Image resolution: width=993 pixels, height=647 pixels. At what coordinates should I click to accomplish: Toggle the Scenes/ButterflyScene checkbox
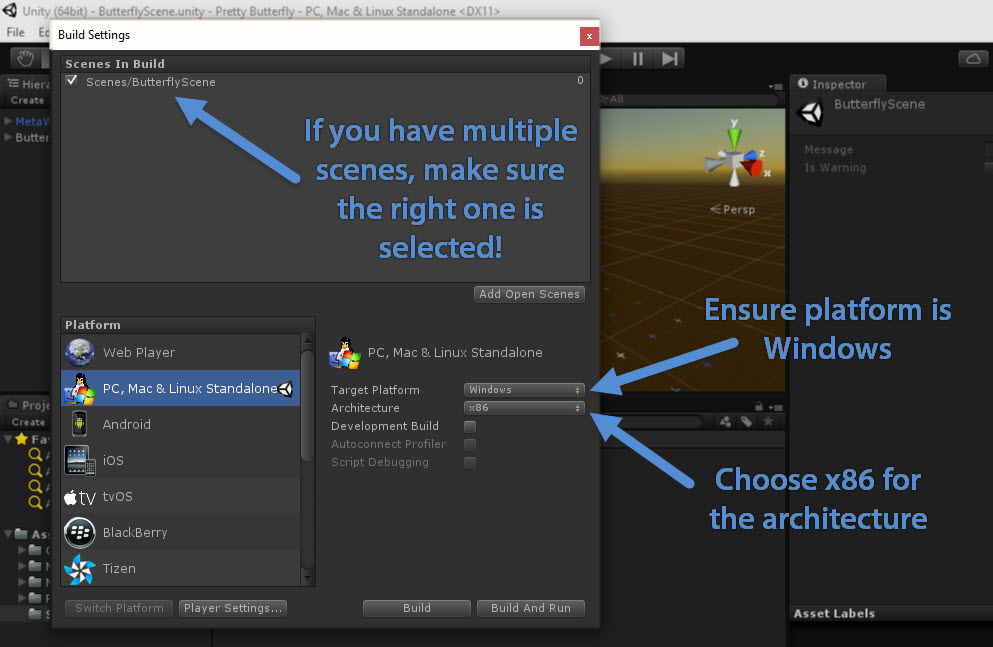72,81
